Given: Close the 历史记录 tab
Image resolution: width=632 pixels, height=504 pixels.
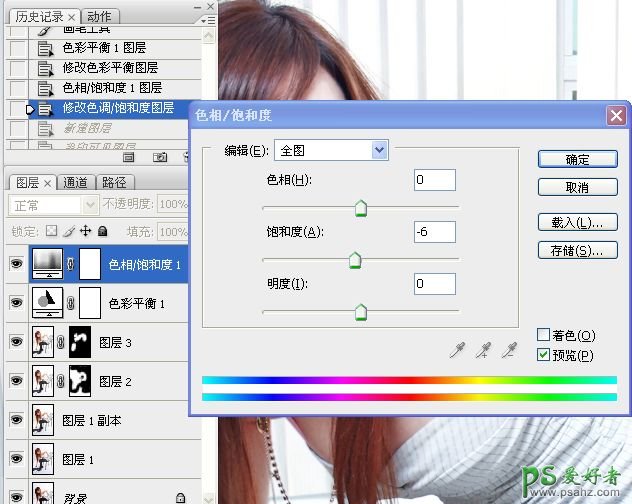Looking at the screenshot, I should [x=71, y=17].
